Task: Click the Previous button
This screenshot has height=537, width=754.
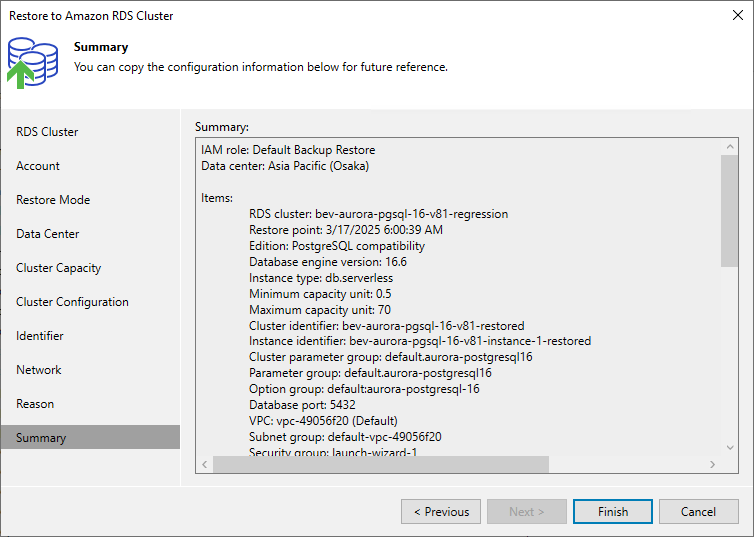Action: (441, 512)
